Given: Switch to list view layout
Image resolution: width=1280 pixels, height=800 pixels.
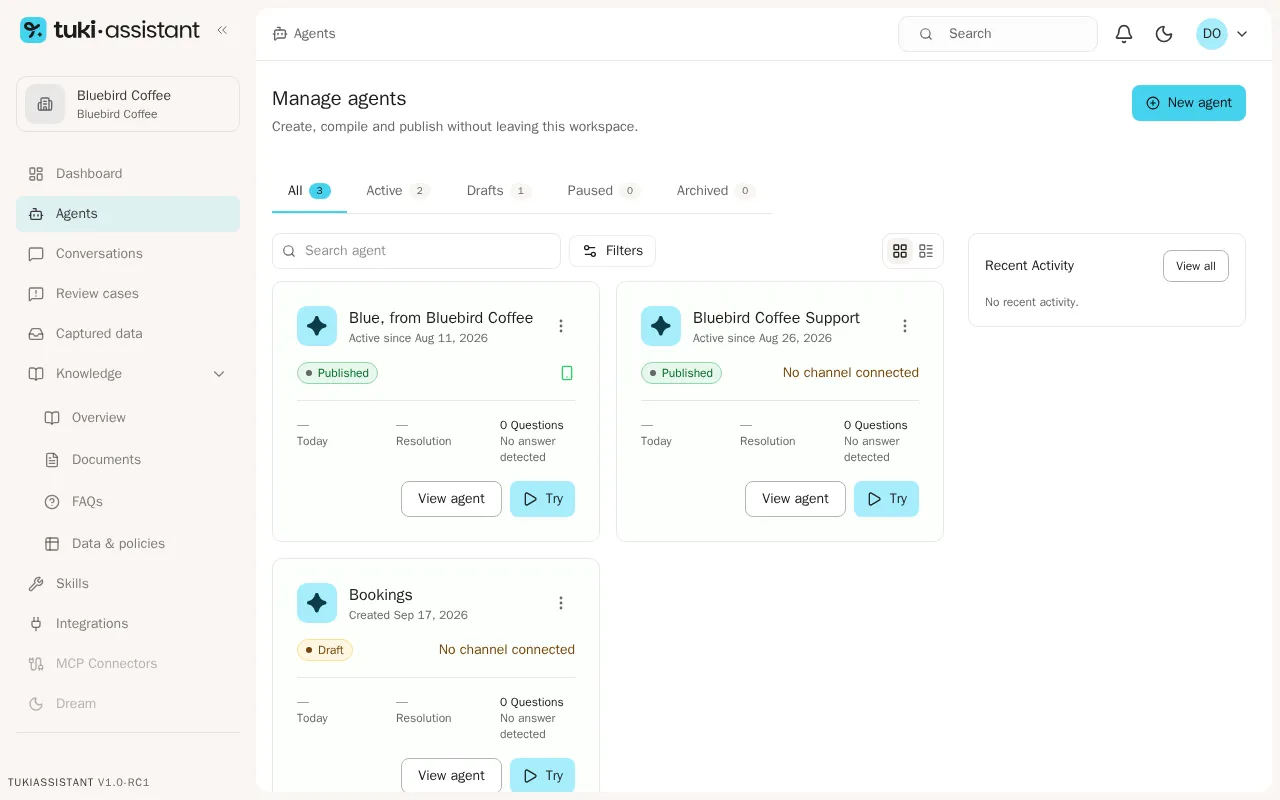Looking at the screenshot, I should pos(926,251).
